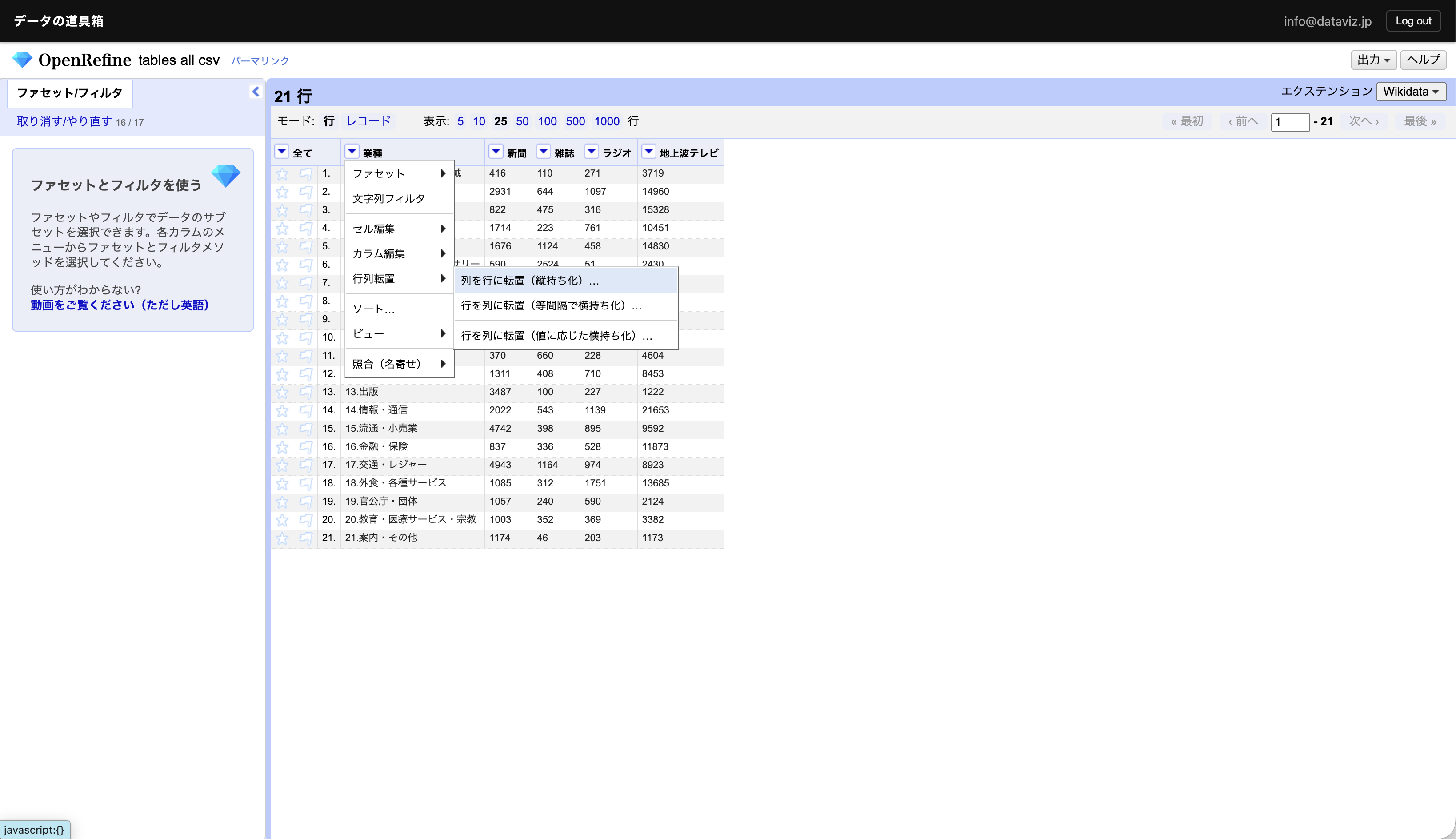The image size is (1456, 839).
Task: Expand the Wikidata extension dropdown
Action: 1411,92
